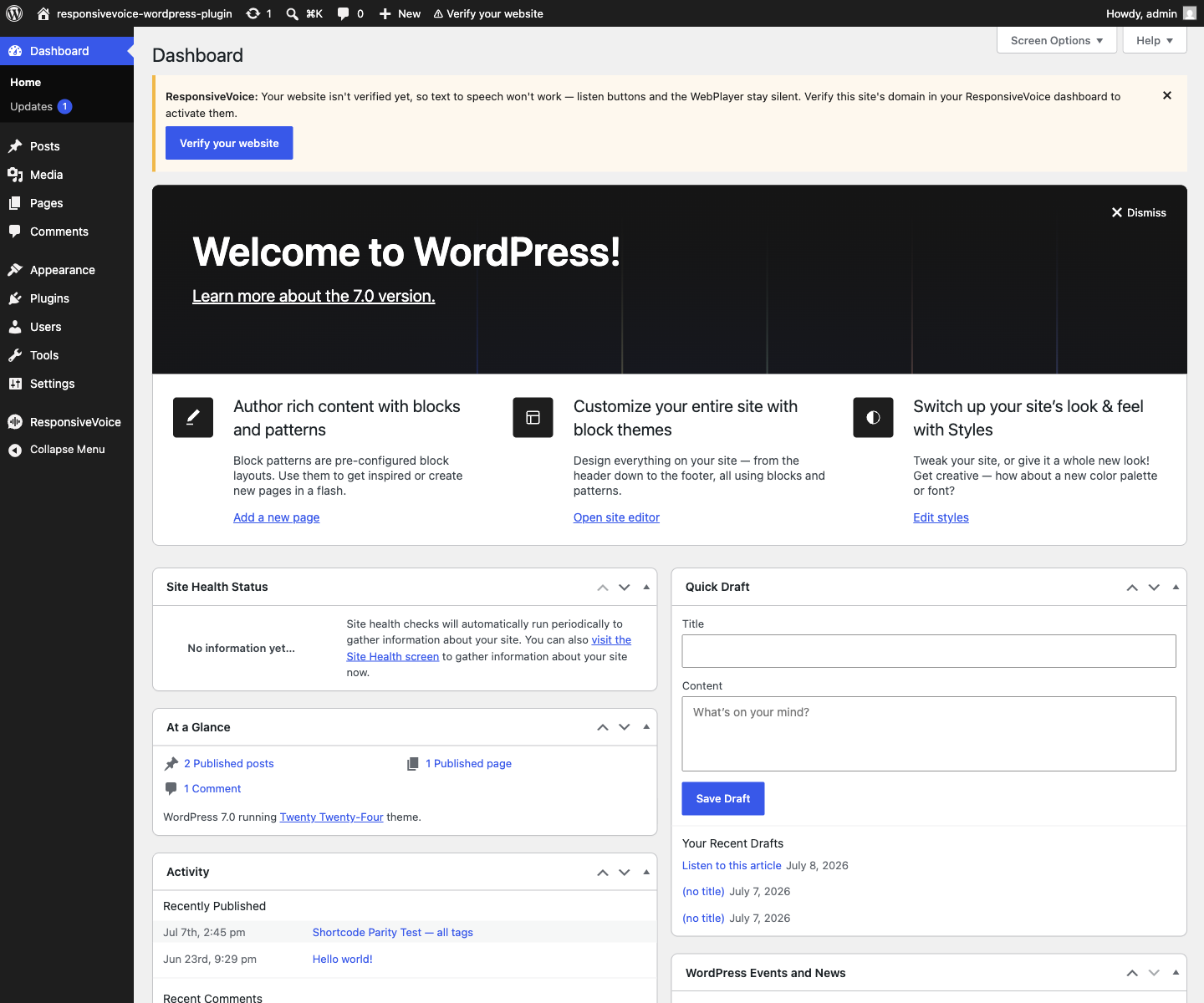The width and height of the screenshot is (1204, 1003).
Task: Move At a Glance panel up
Action: click(x=603, y=727)
